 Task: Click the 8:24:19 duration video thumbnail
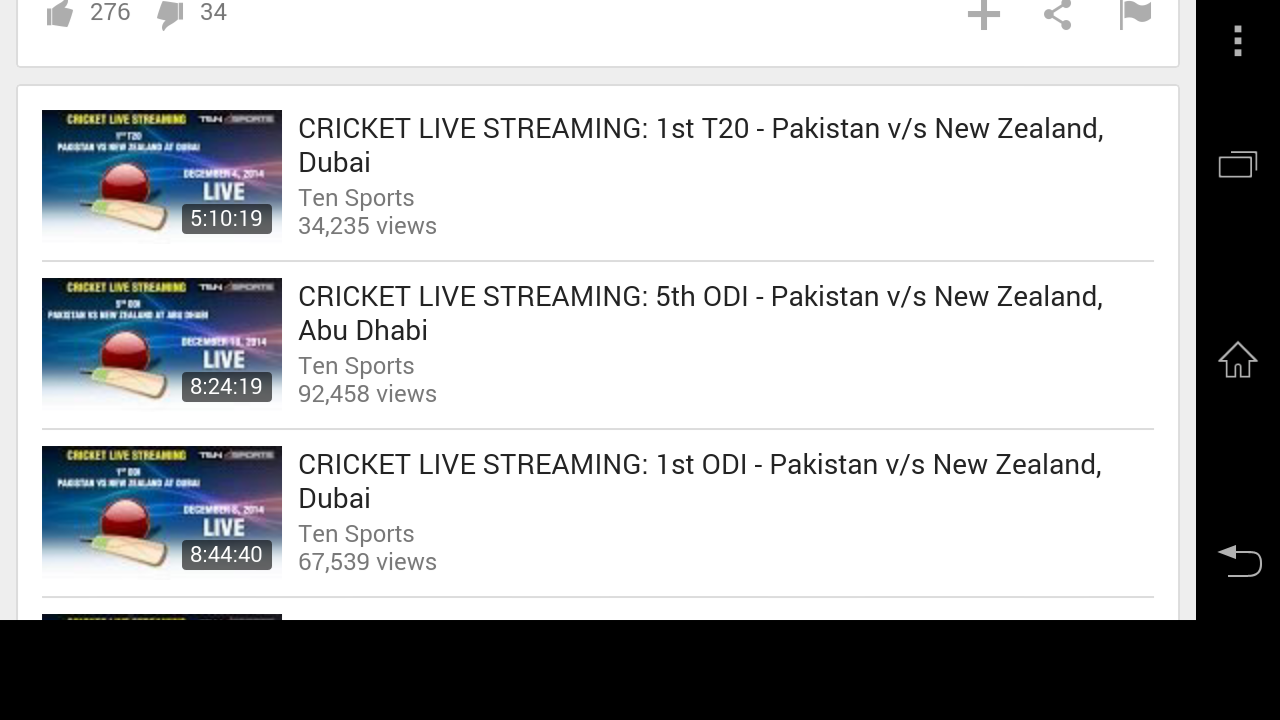point(162,344)
